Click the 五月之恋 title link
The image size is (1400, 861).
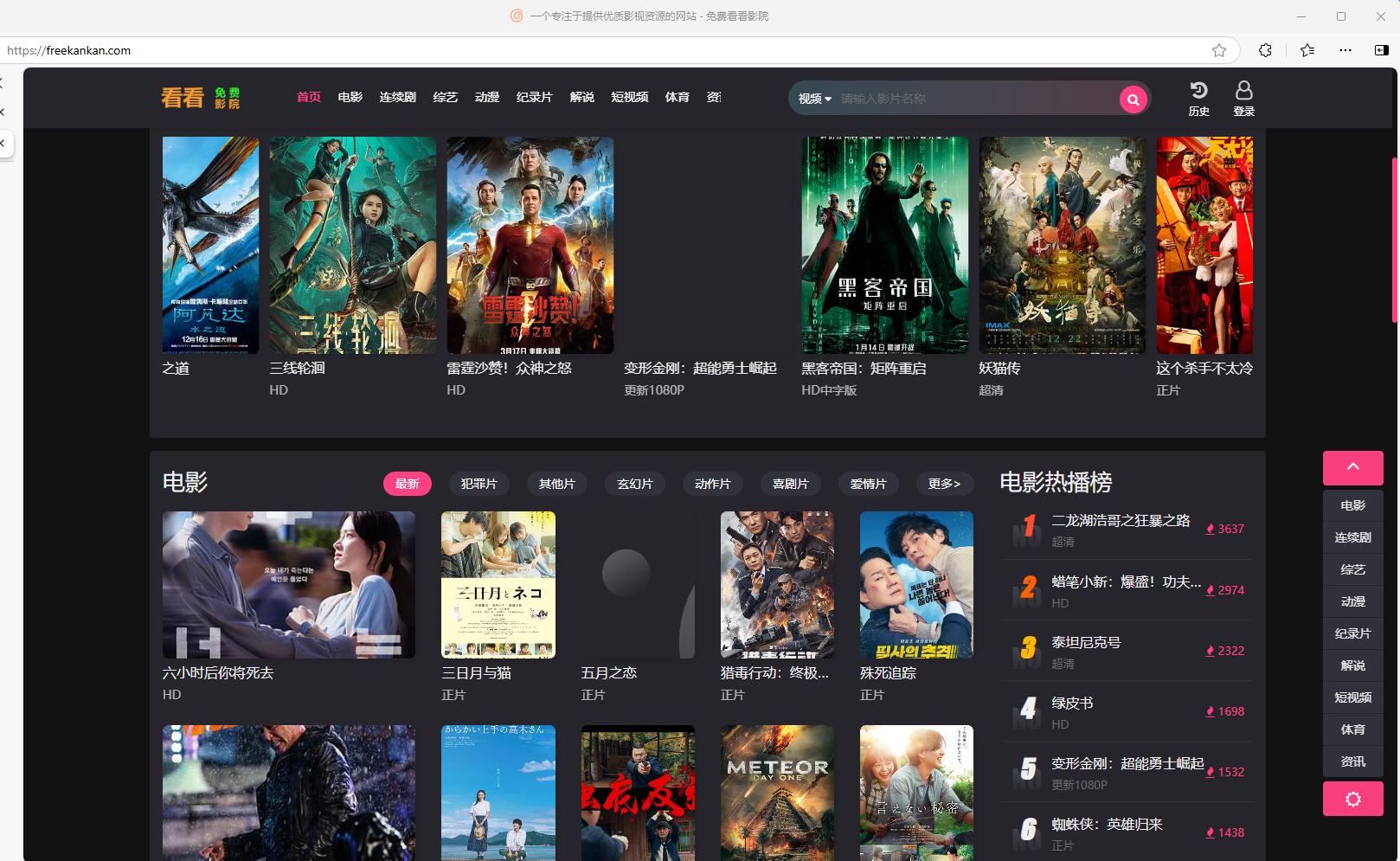[x=609, y=672]
